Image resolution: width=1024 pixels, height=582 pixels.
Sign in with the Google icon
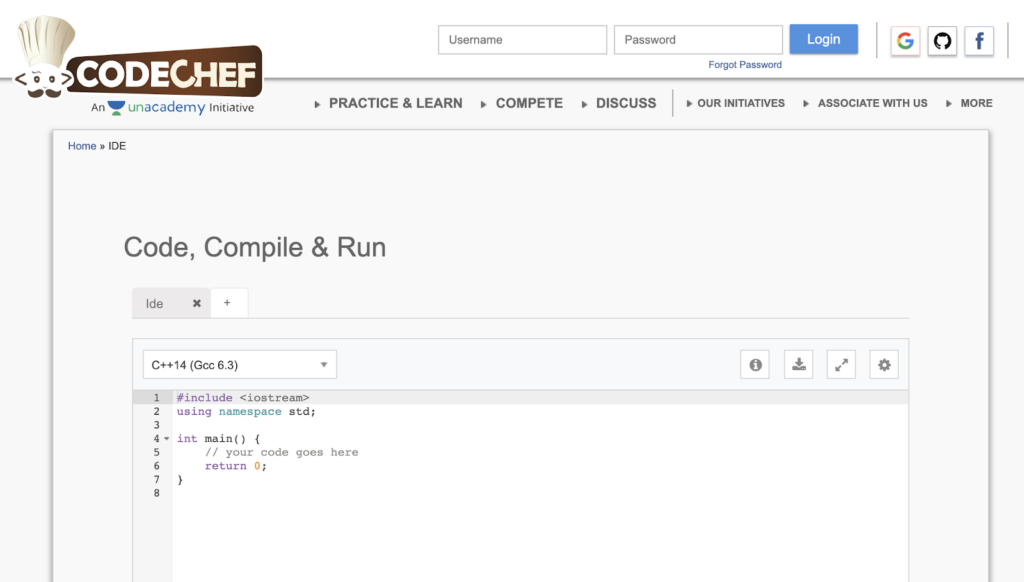[904, 41]
